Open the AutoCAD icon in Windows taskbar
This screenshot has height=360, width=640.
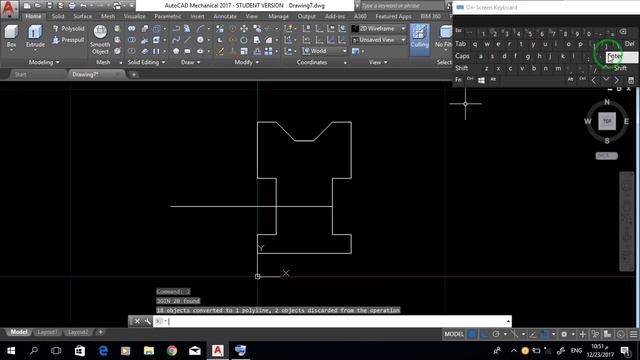pos(218,351)
